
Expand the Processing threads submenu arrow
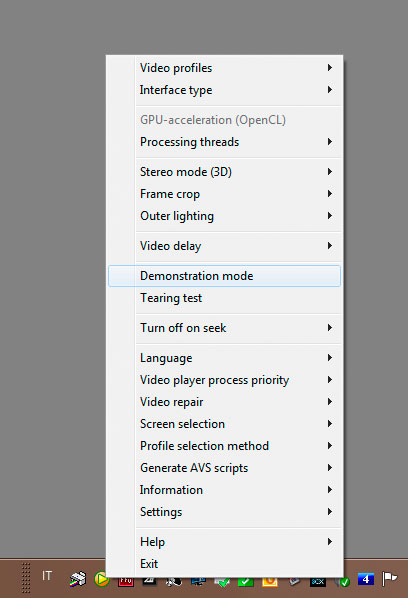click(x=330, y=142)
